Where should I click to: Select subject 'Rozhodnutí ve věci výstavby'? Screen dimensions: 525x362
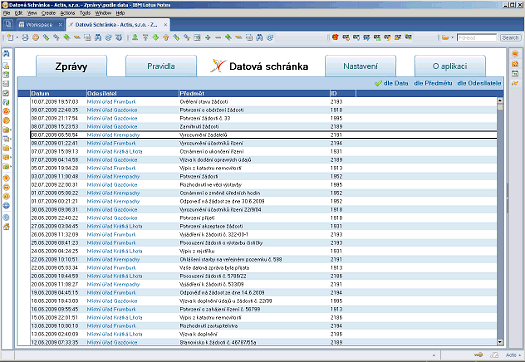210,185
